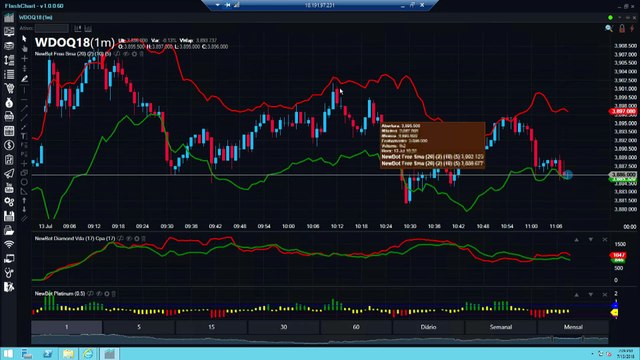Select the Mensal timeframe tab
The height and width of the screenshot is (360, 640).
[573, 327]
